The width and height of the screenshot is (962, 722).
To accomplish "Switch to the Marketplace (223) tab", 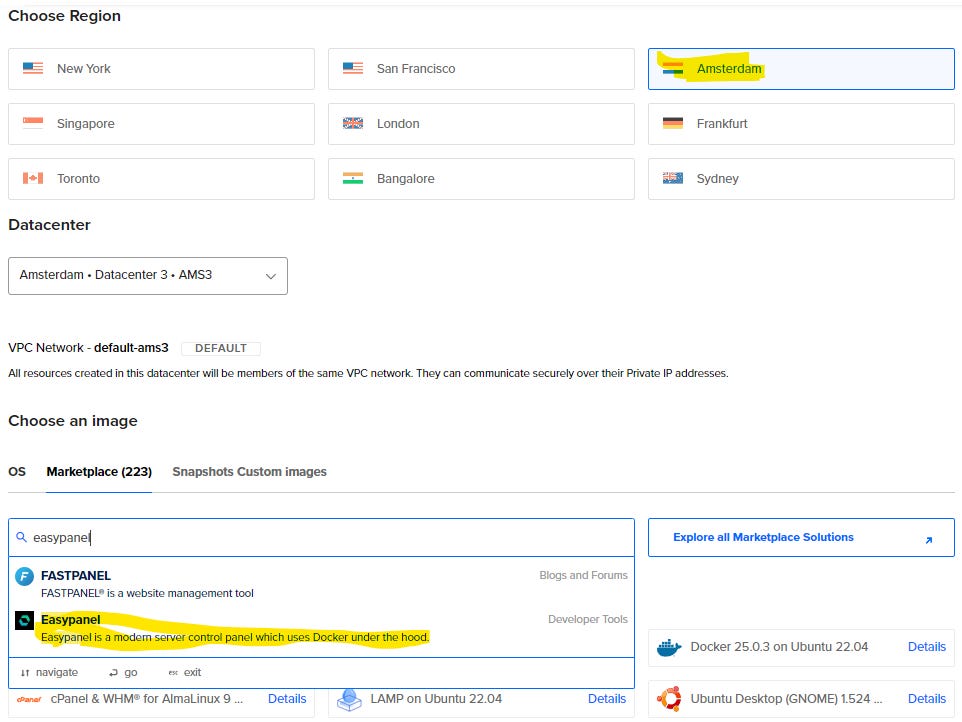I will click(x=99, y=472).
